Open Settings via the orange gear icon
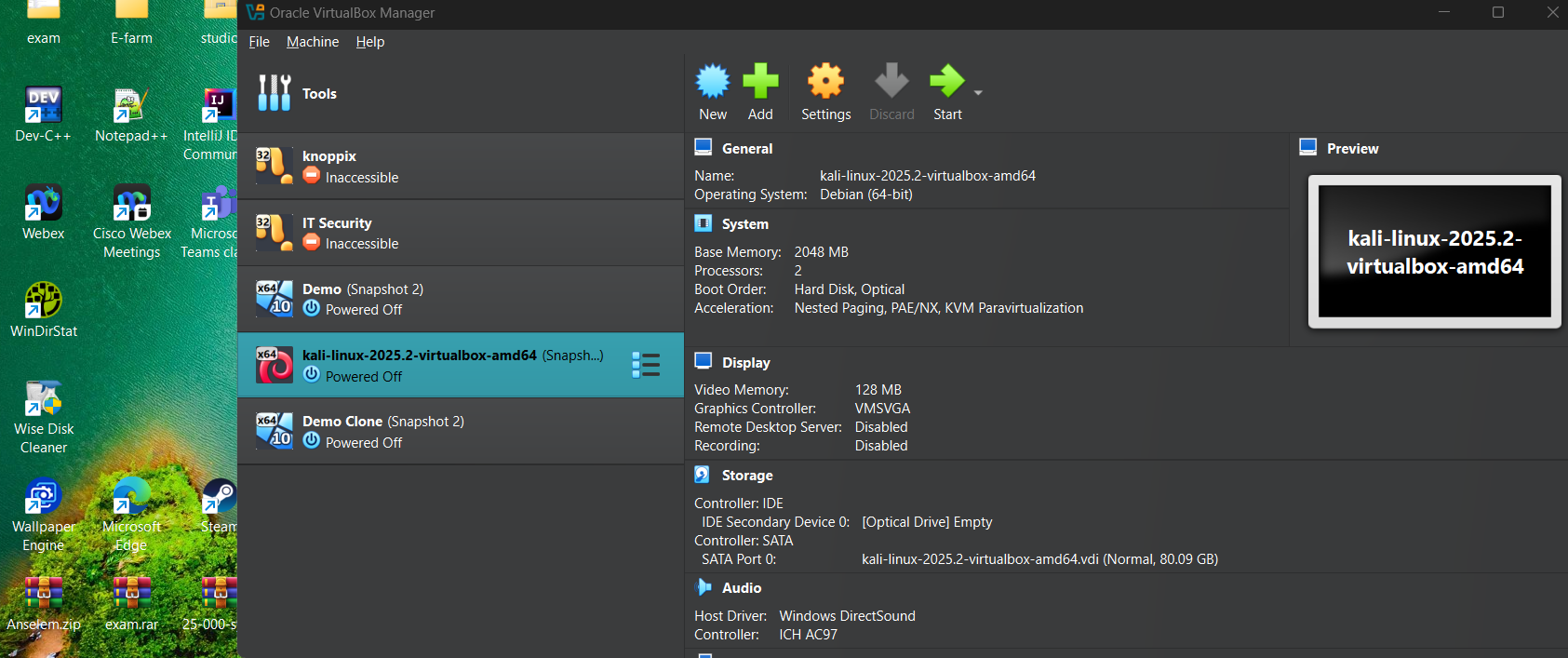 [825, 82]
